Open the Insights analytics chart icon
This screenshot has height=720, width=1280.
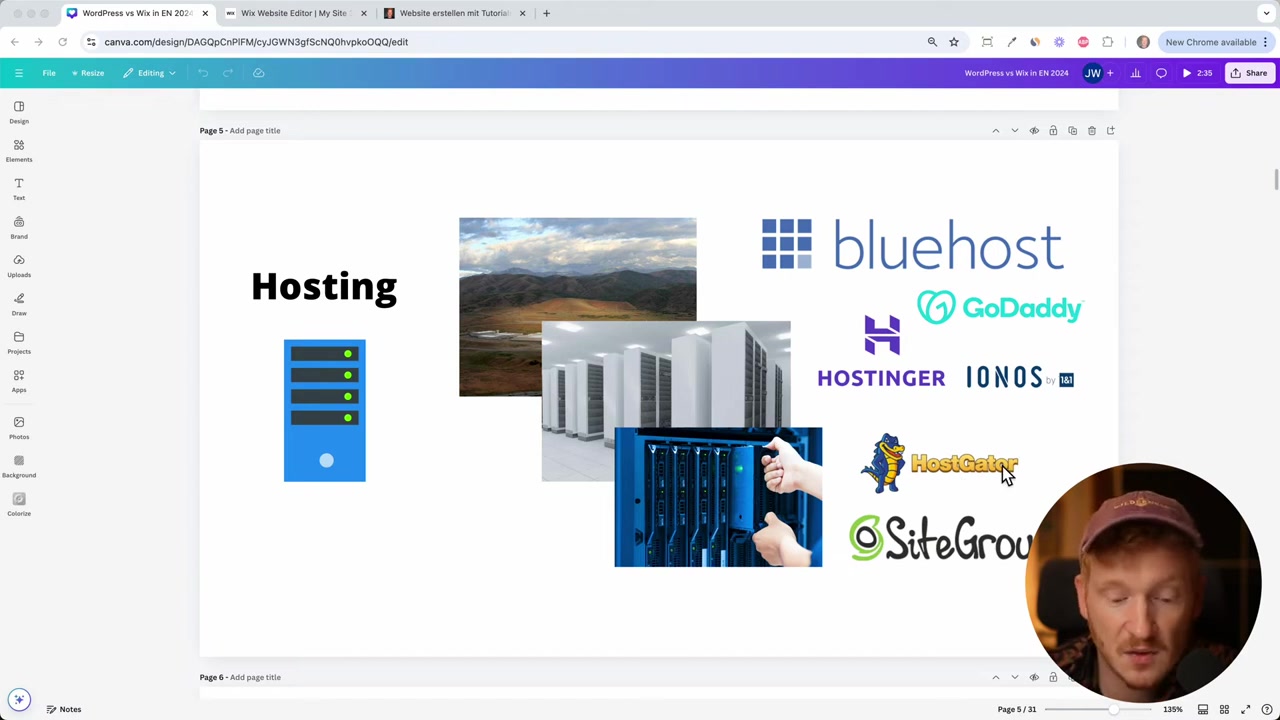[1135, 73]
